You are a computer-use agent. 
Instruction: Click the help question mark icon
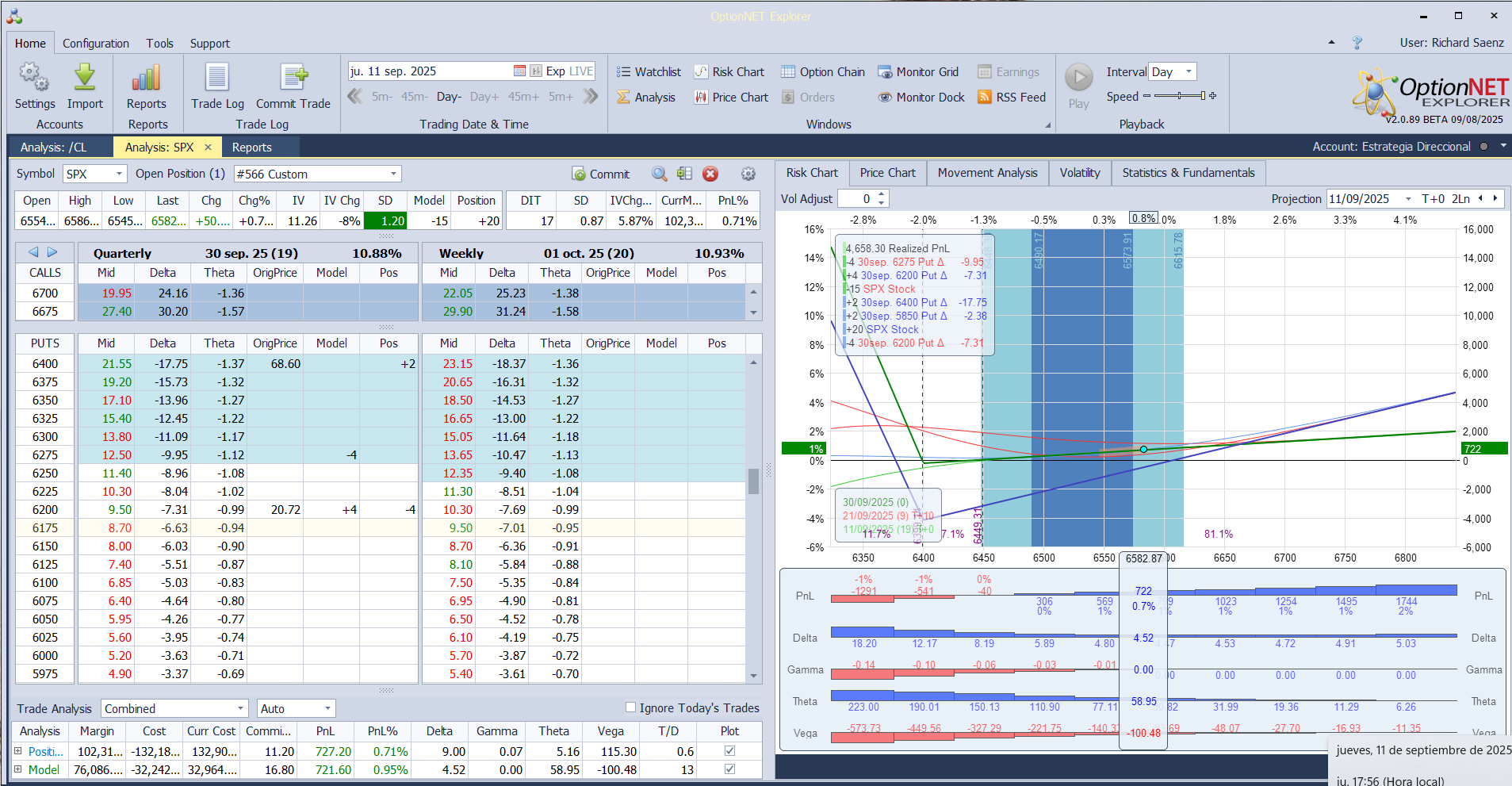pyautogui.click(x=1357, y=43)
